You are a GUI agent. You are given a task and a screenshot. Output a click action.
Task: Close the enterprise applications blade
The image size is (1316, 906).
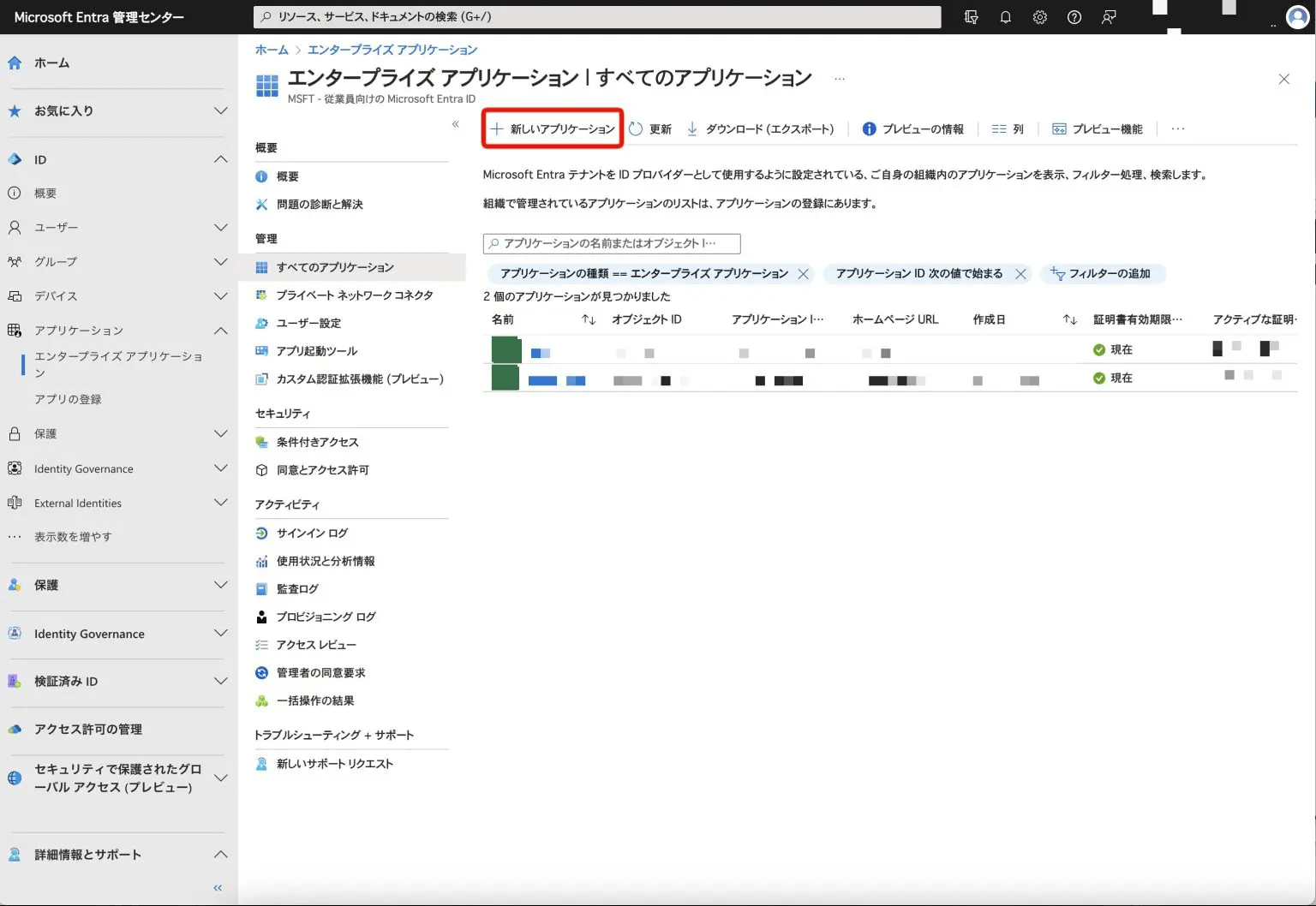coord(1283,80)
